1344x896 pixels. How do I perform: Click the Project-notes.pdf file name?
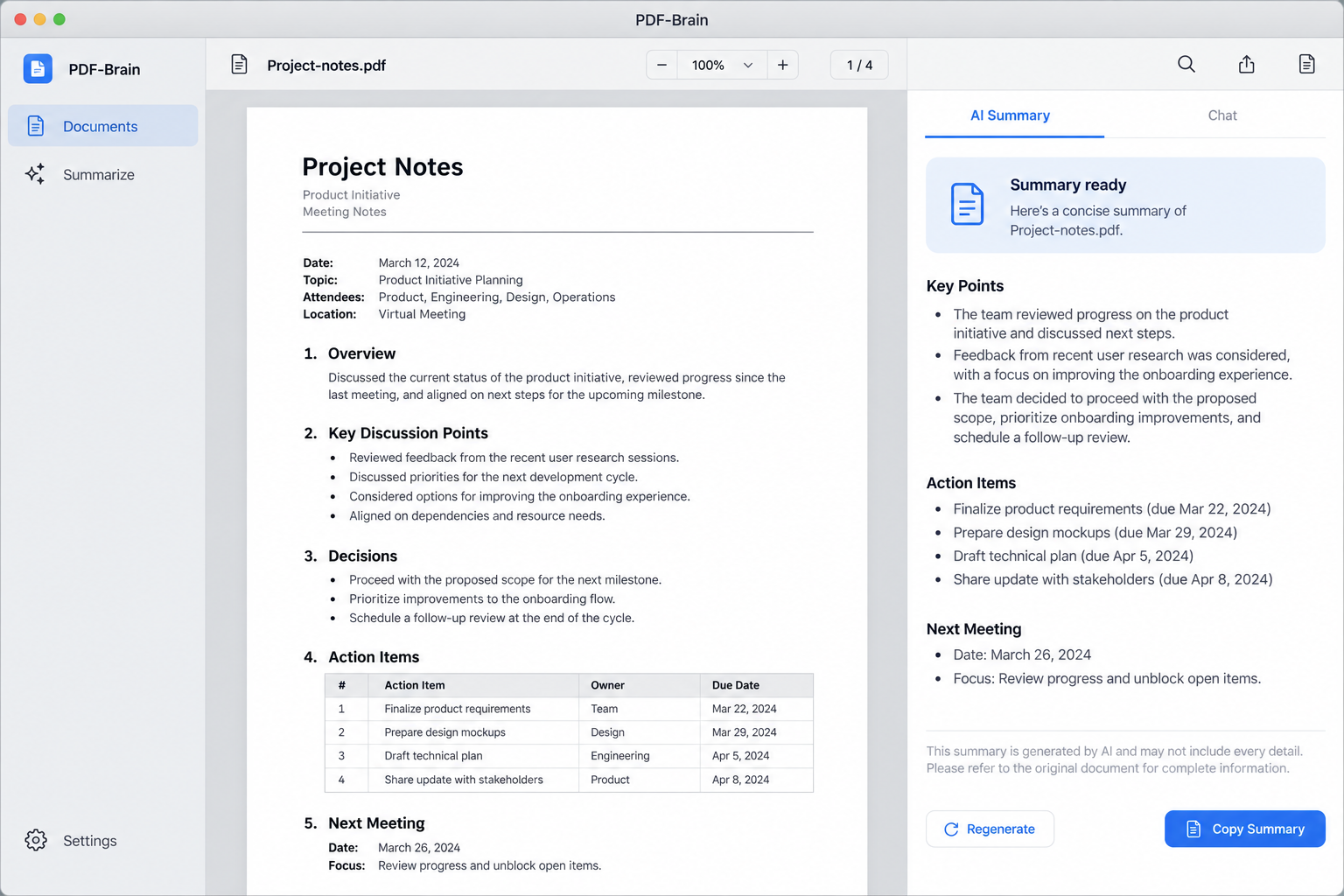(x=326, y=65)
